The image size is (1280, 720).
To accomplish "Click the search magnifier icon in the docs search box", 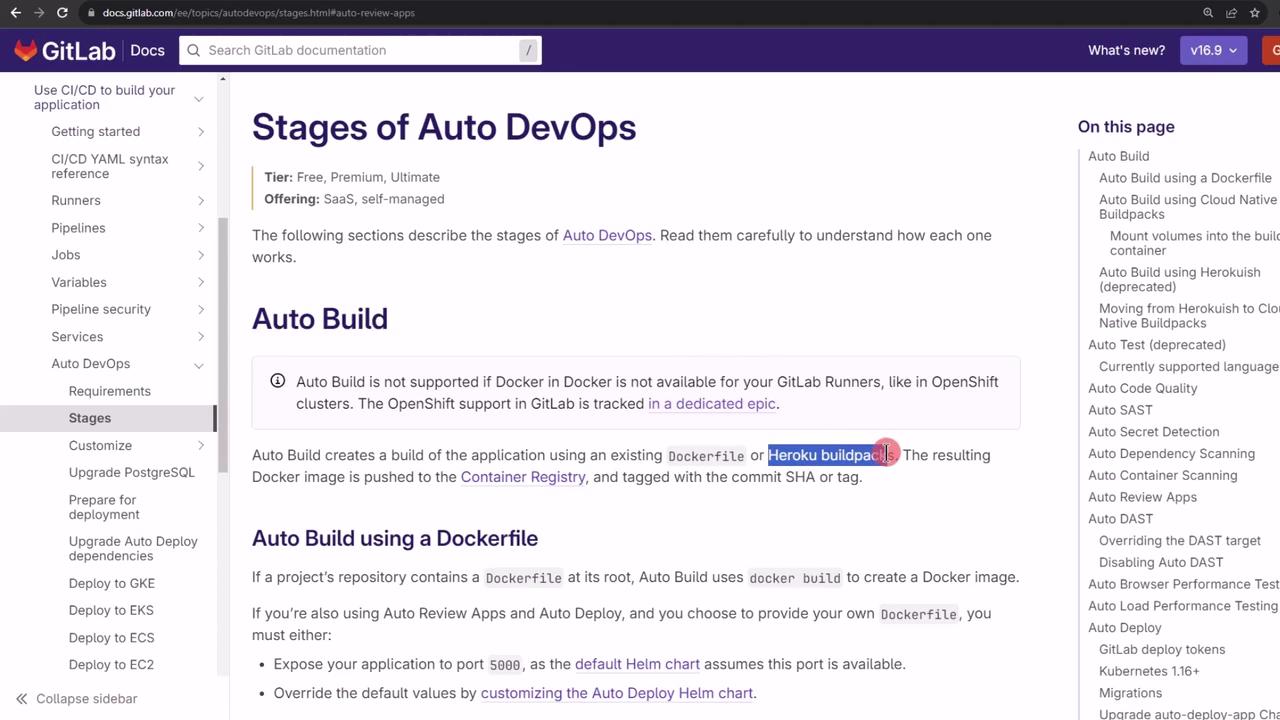I will click(x=194, y=50).
